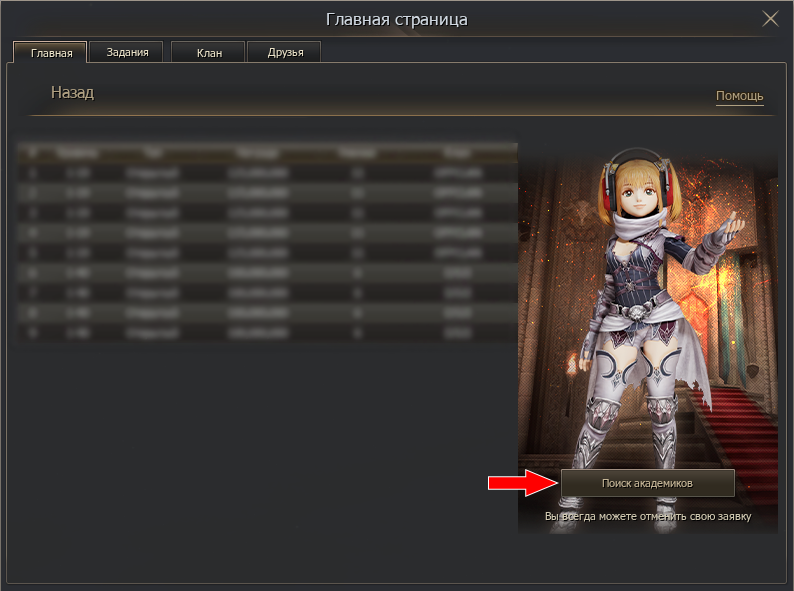Close the Главная страница window
Screen dimensions: 794x591
click(x=770, y=18)
